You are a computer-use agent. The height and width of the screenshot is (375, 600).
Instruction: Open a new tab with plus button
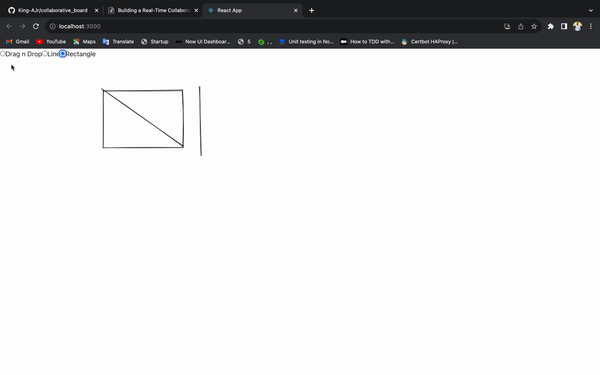(x=311, y=10)
